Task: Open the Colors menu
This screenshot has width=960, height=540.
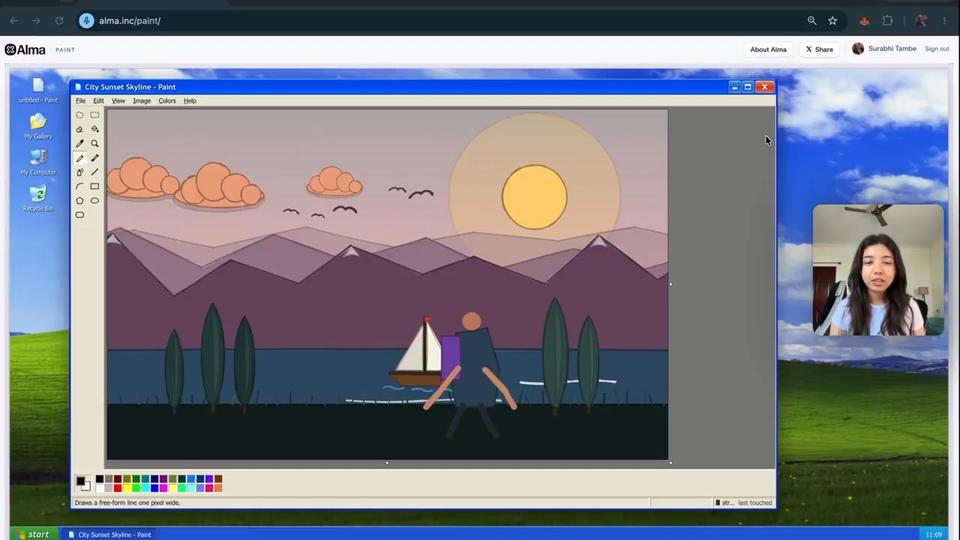Action: [167, 100]
